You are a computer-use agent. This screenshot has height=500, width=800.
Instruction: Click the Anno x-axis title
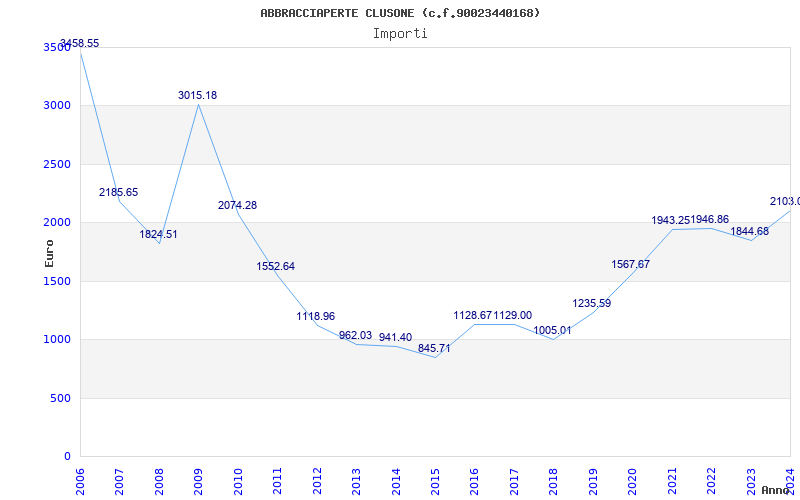[x=776, y=490]
